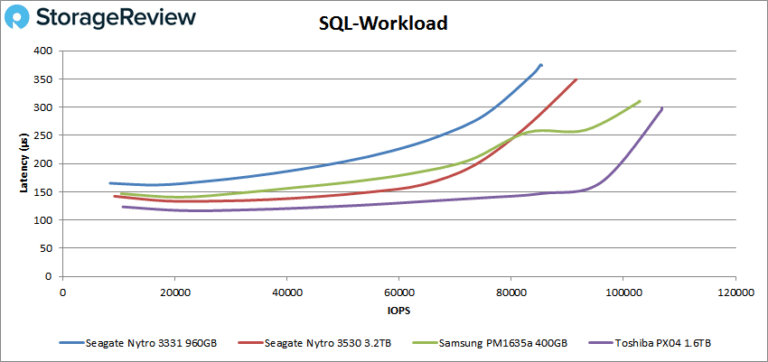Click the Latency (µs) axis title
This screenshot has height=362, width=768.
click(x=23, y=164)
